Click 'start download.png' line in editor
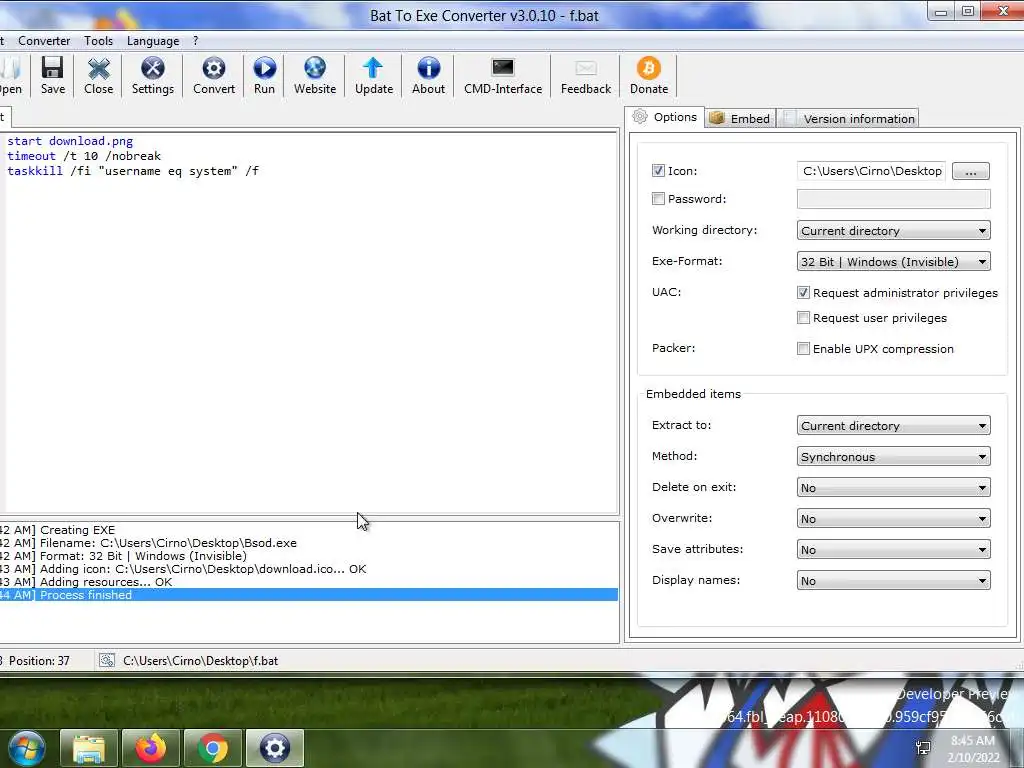 coord(70,141)
